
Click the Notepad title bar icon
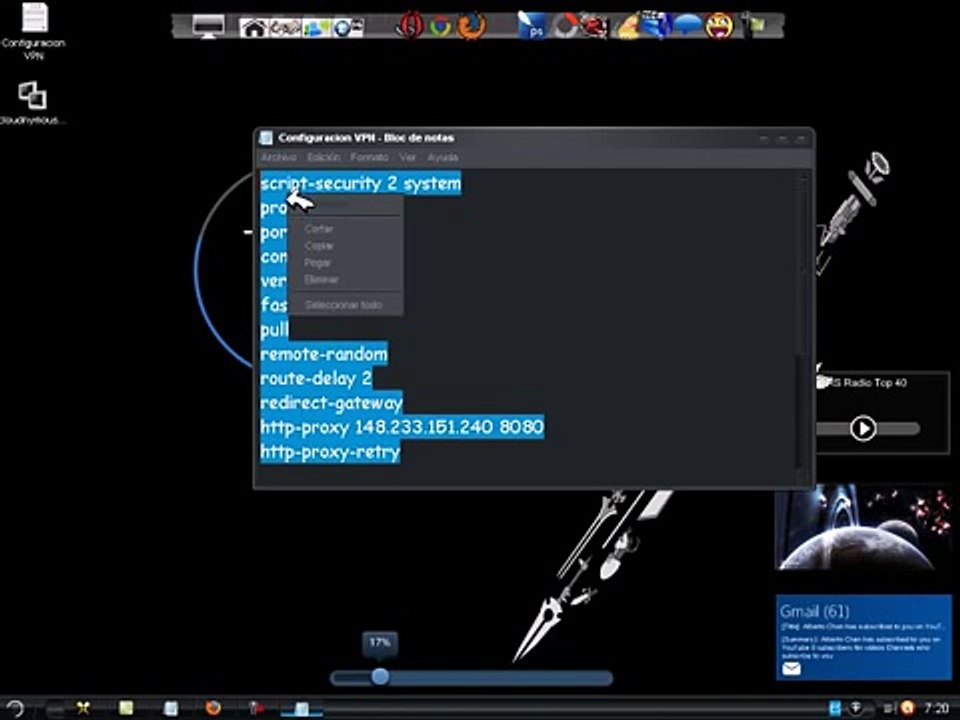tap(266, 138)
